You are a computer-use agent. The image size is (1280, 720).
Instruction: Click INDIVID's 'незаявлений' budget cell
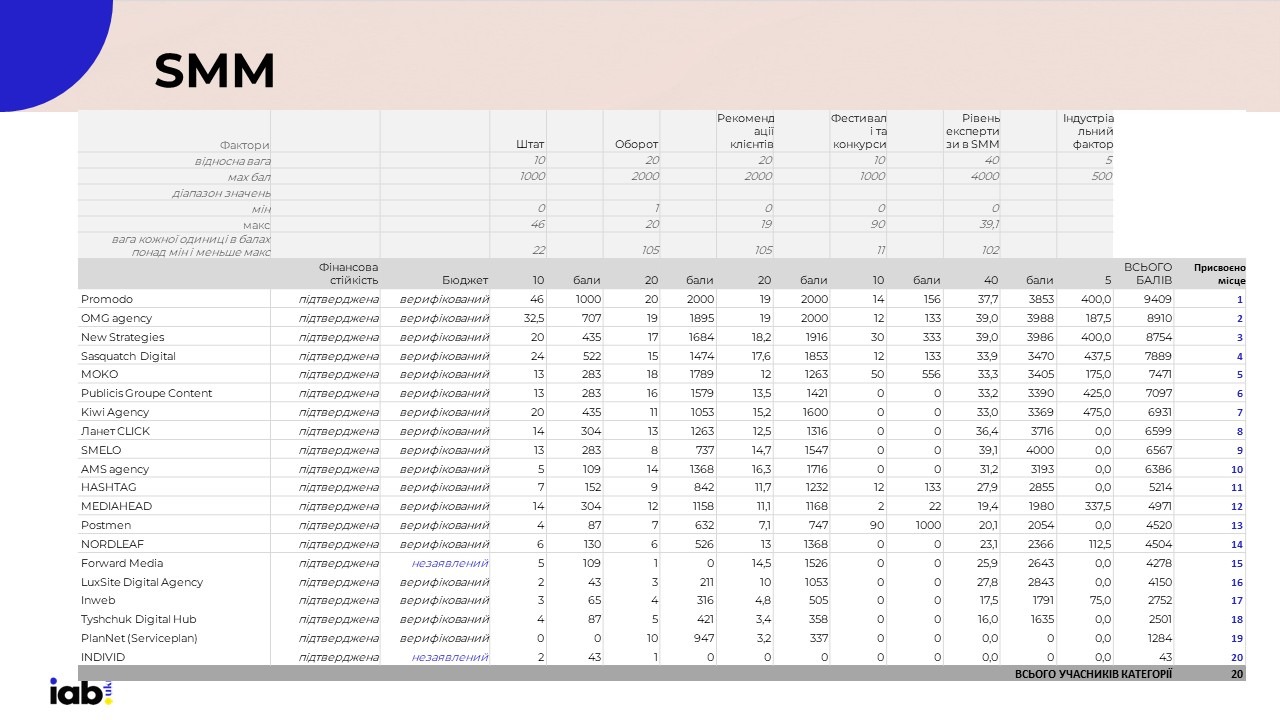tap(449, 657)
